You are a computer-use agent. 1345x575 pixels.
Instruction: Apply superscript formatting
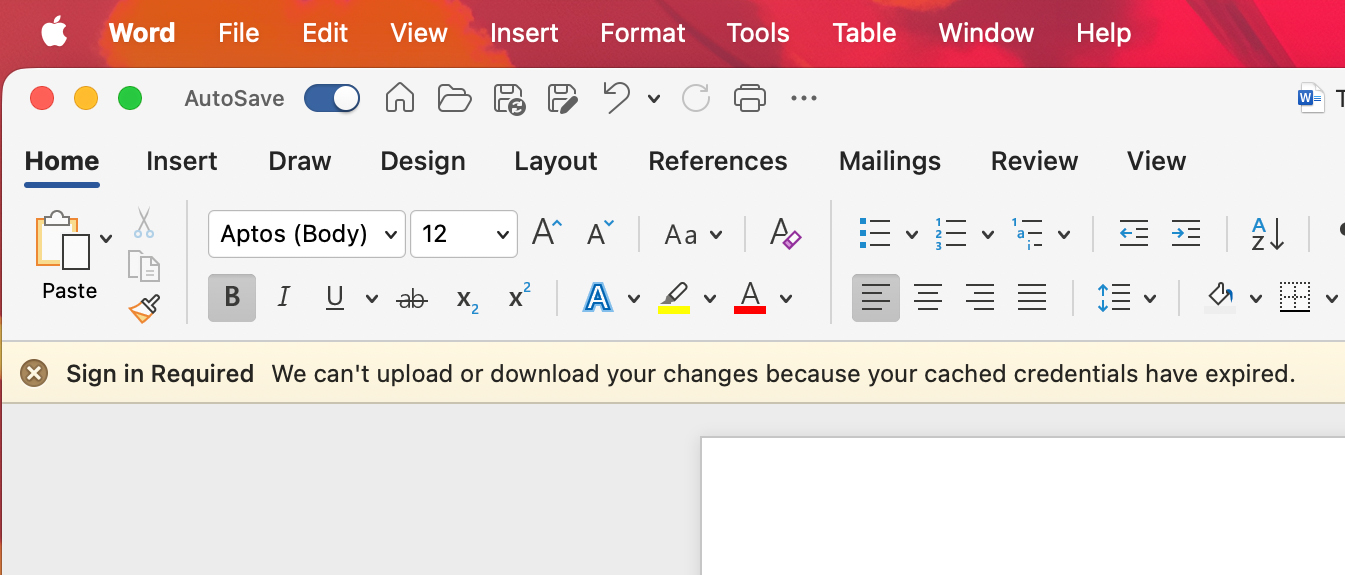(520, 296)
